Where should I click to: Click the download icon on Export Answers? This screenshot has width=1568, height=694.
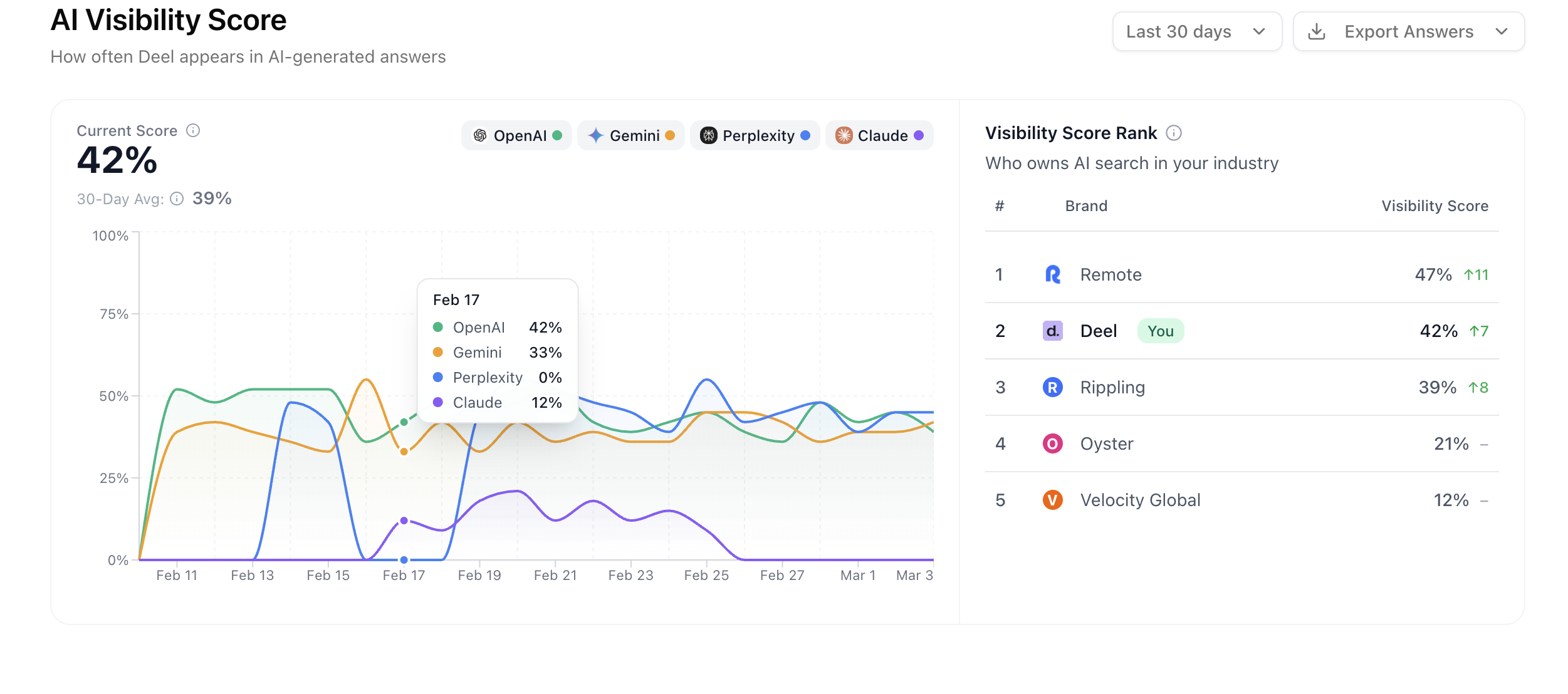coord(1317,31)
